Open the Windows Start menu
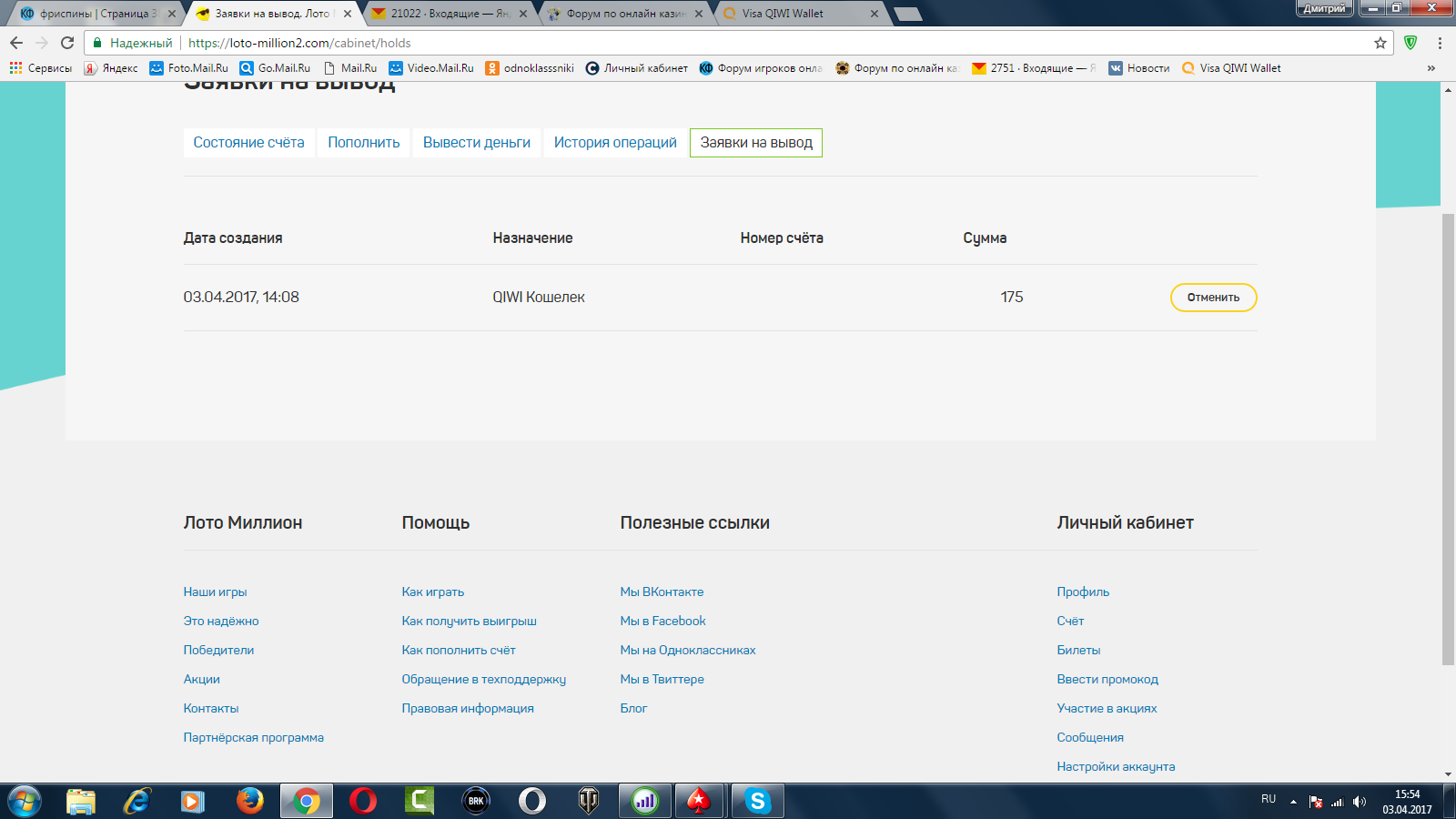This screenshot has width=1456, height=819. tap(24, 801)
